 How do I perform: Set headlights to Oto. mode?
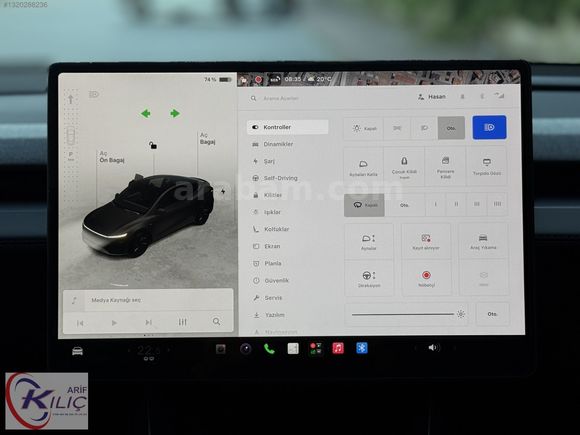(451, 128)
